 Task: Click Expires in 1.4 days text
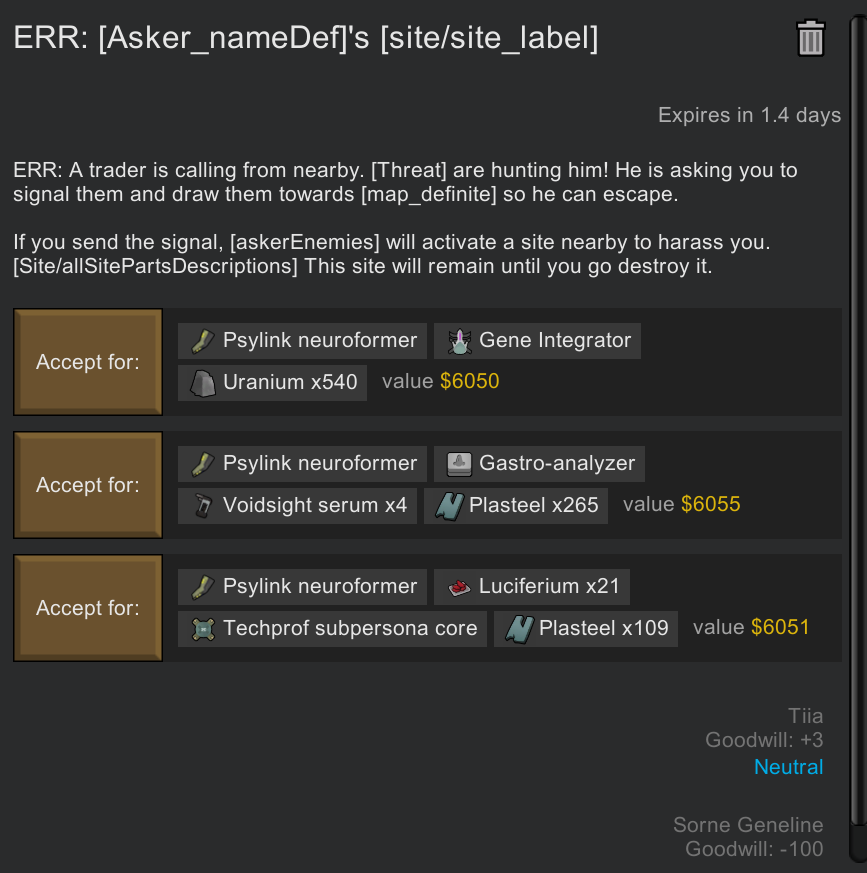coord(750,115)
